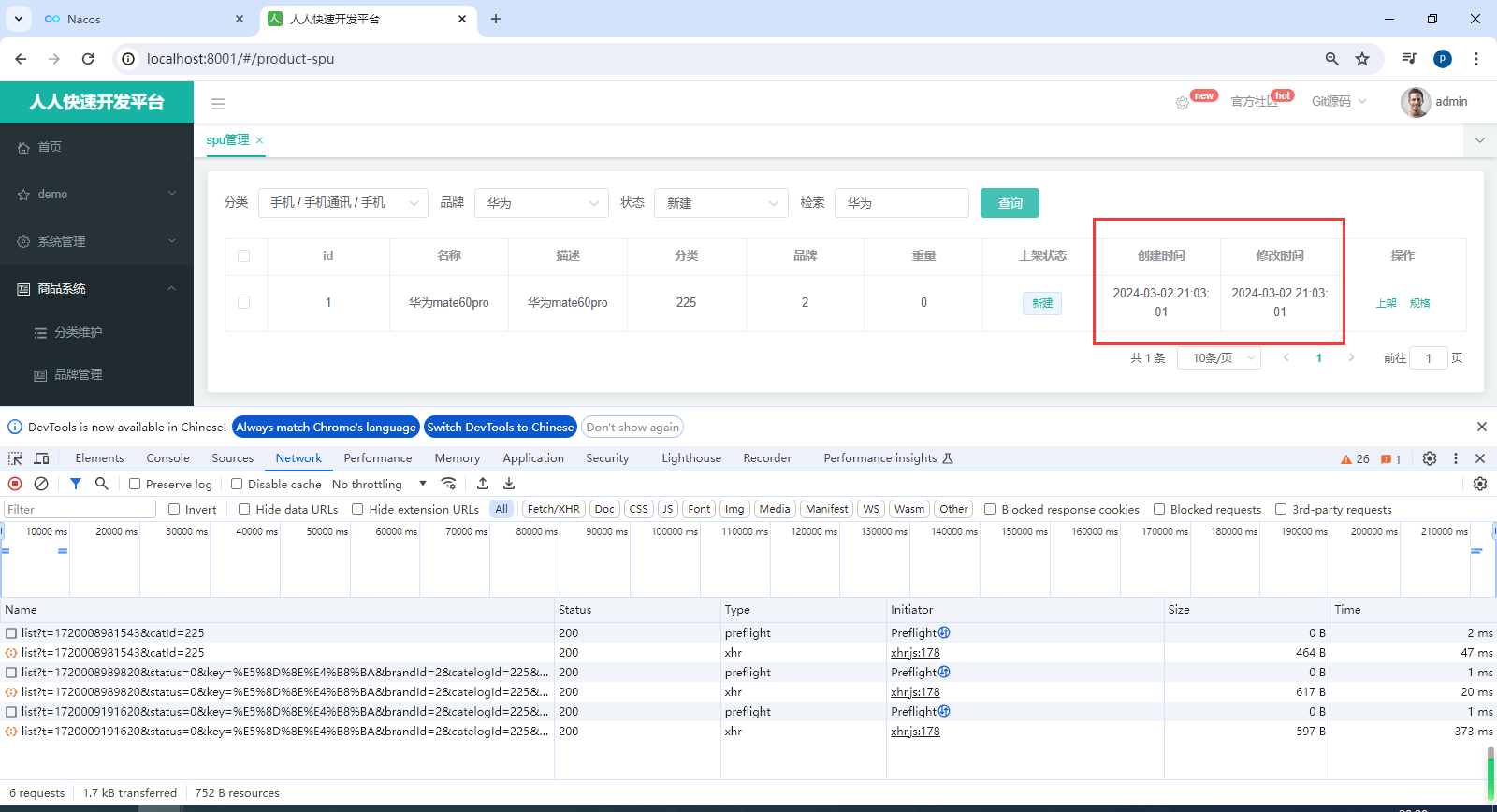Check Blocked response cookies

990,509
